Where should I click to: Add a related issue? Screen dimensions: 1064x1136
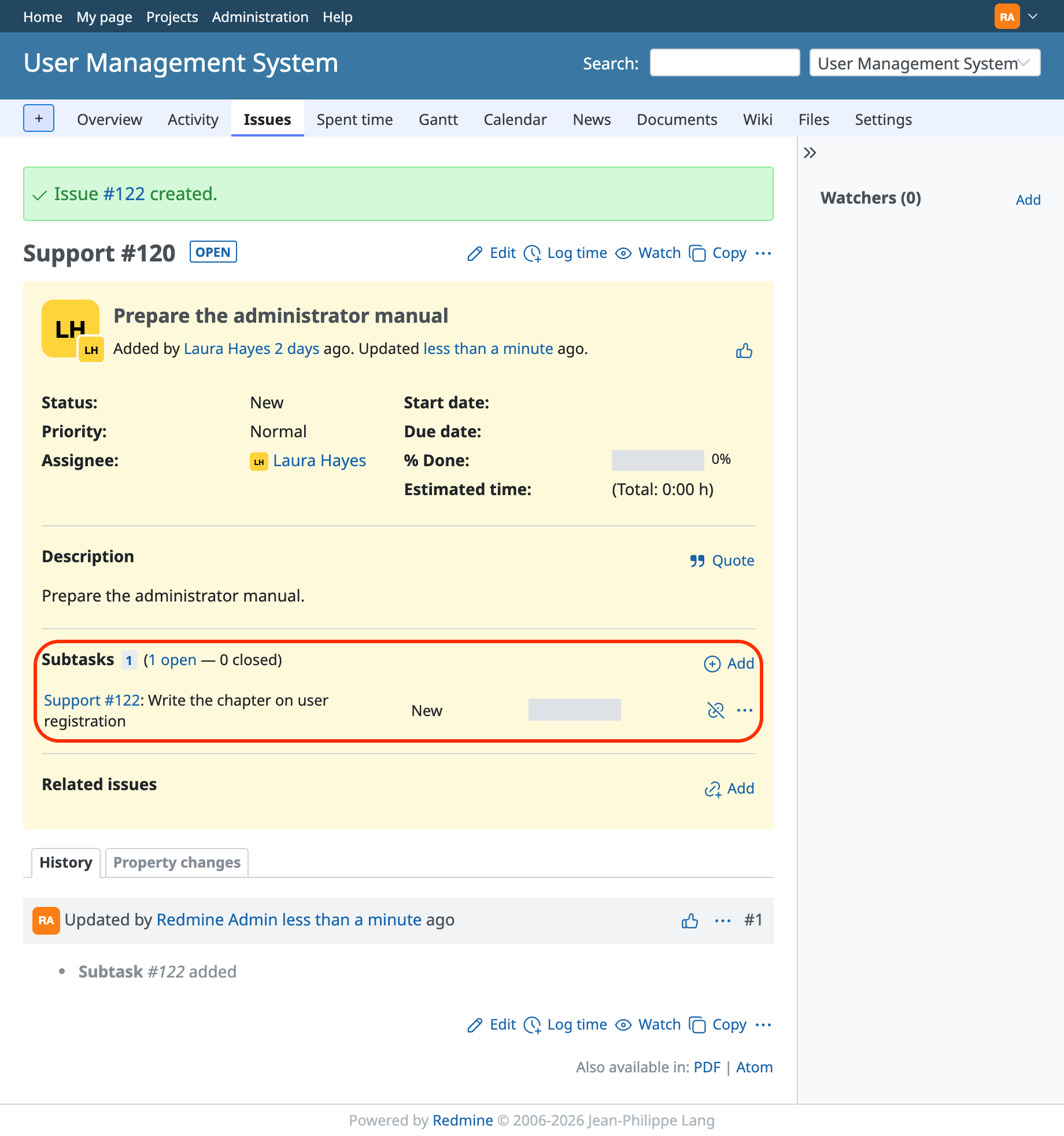point(729,788)
